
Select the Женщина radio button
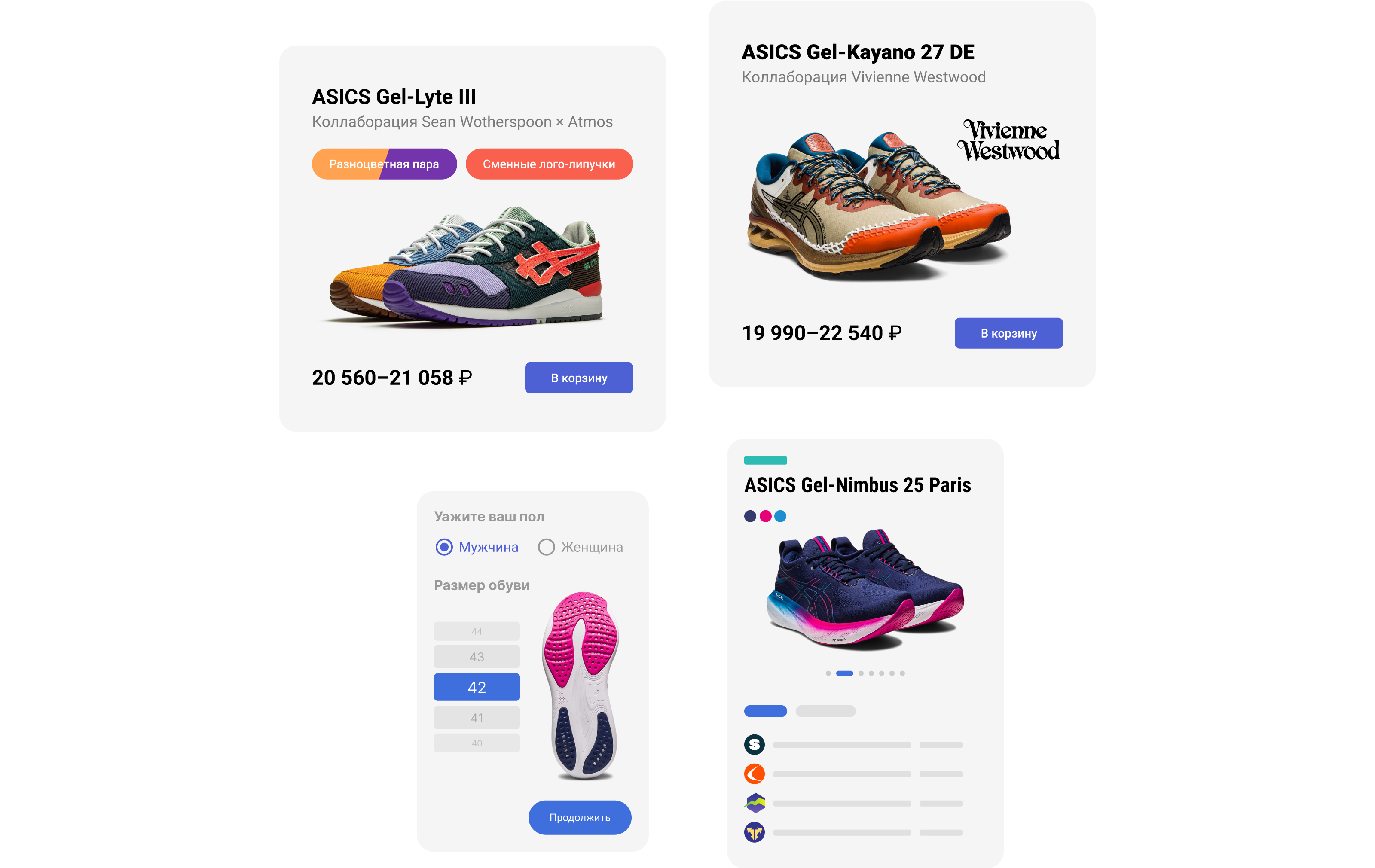546,547
